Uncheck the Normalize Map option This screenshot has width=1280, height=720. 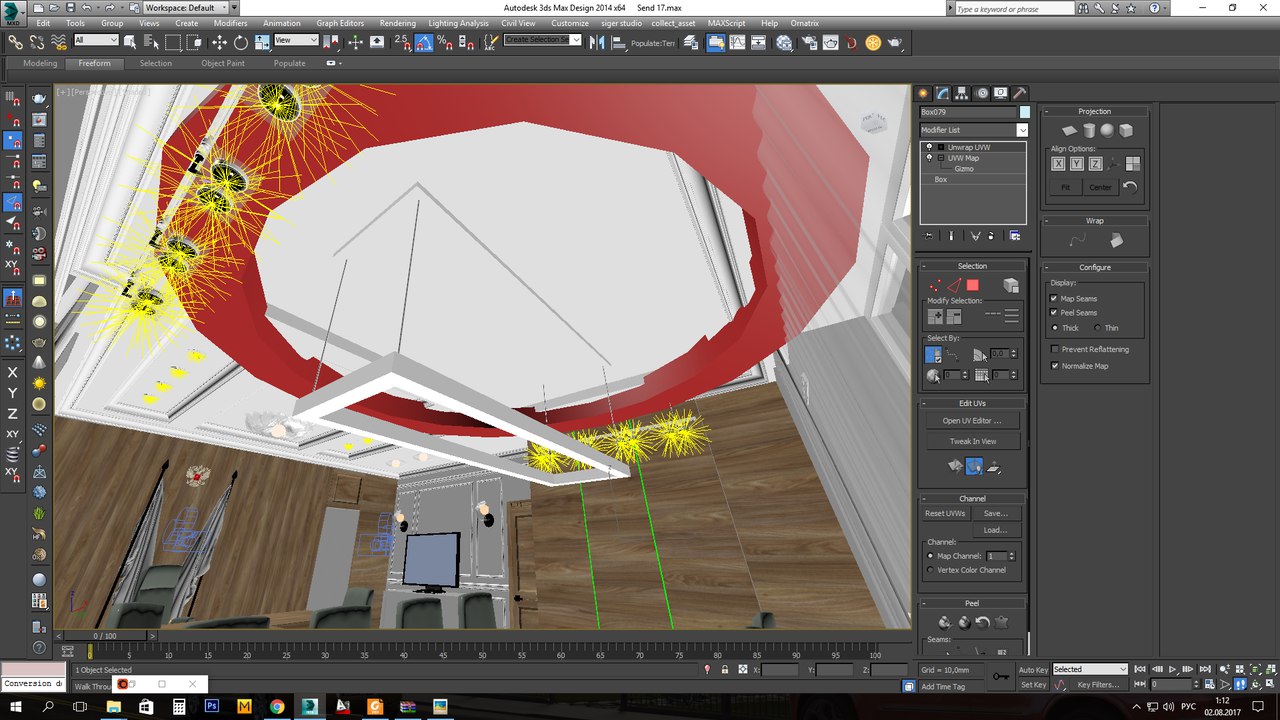tap(1055, 366)
